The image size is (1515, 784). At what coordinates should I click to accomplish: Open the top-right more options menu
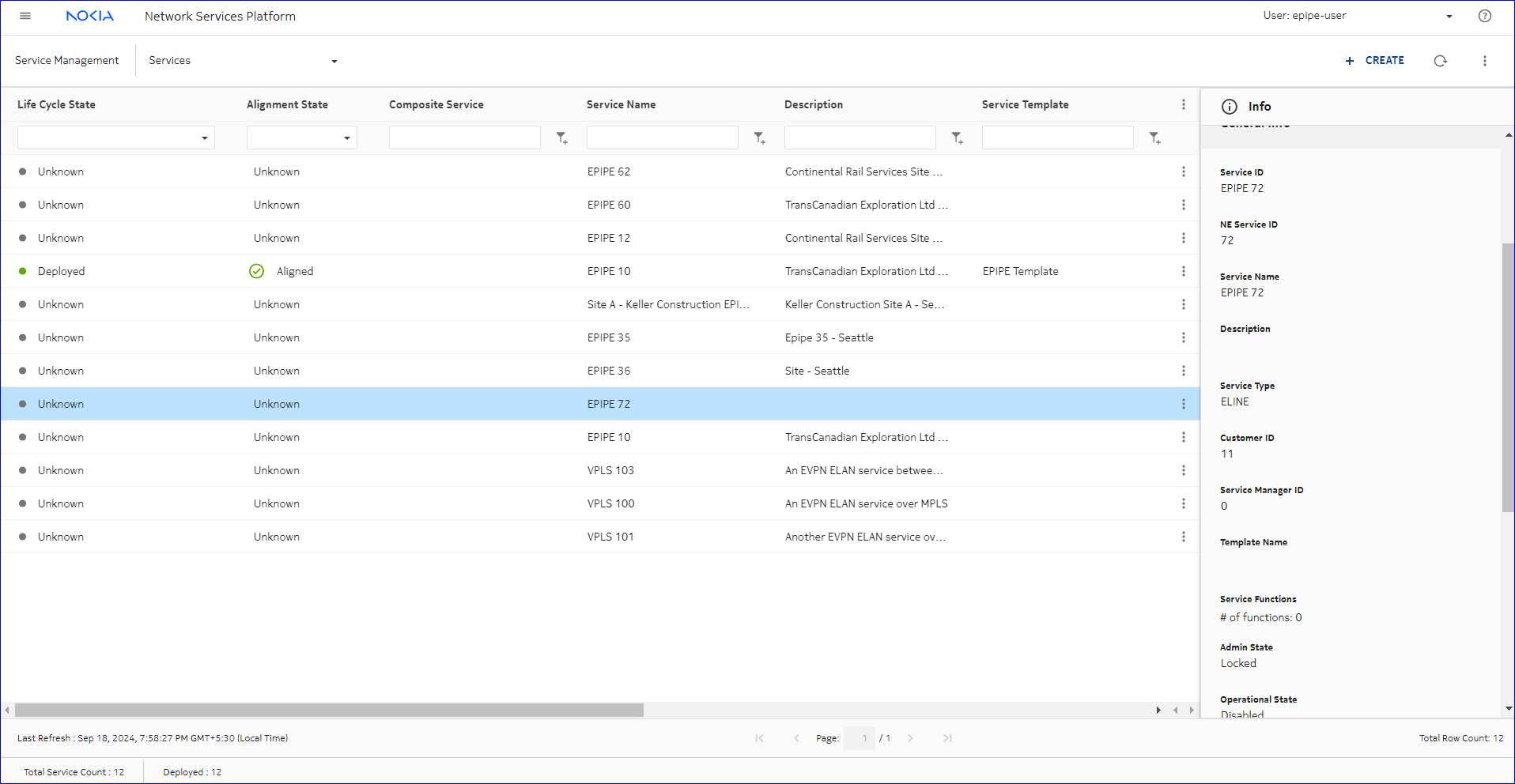pos(1484,61)
